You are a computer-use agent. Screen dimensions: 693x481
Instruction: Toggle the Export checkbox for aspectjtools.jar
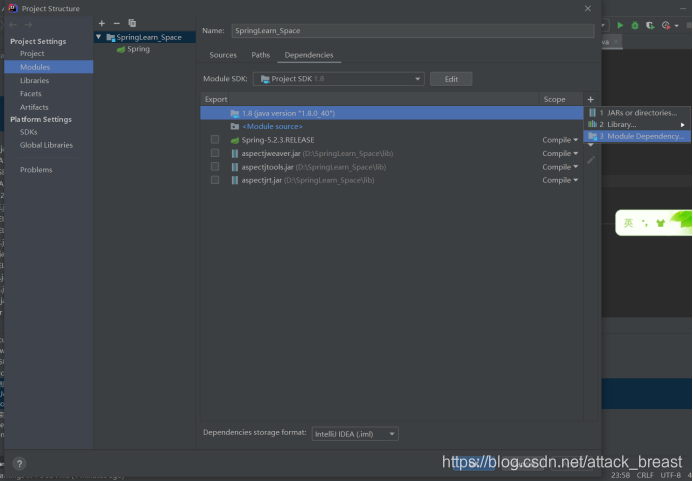215,167
